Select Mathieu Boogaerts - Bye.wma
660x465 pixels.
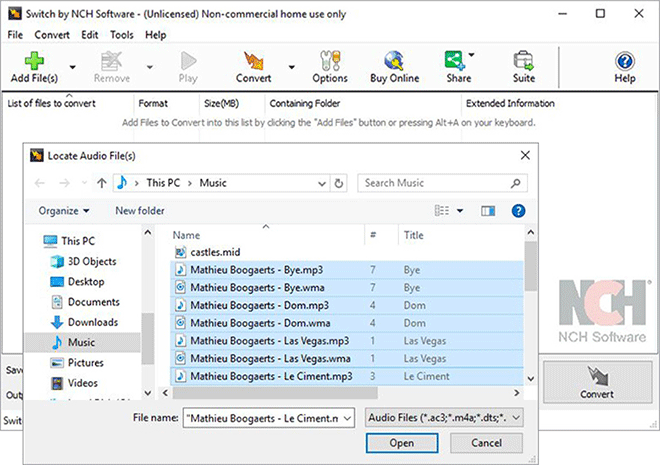346,287
